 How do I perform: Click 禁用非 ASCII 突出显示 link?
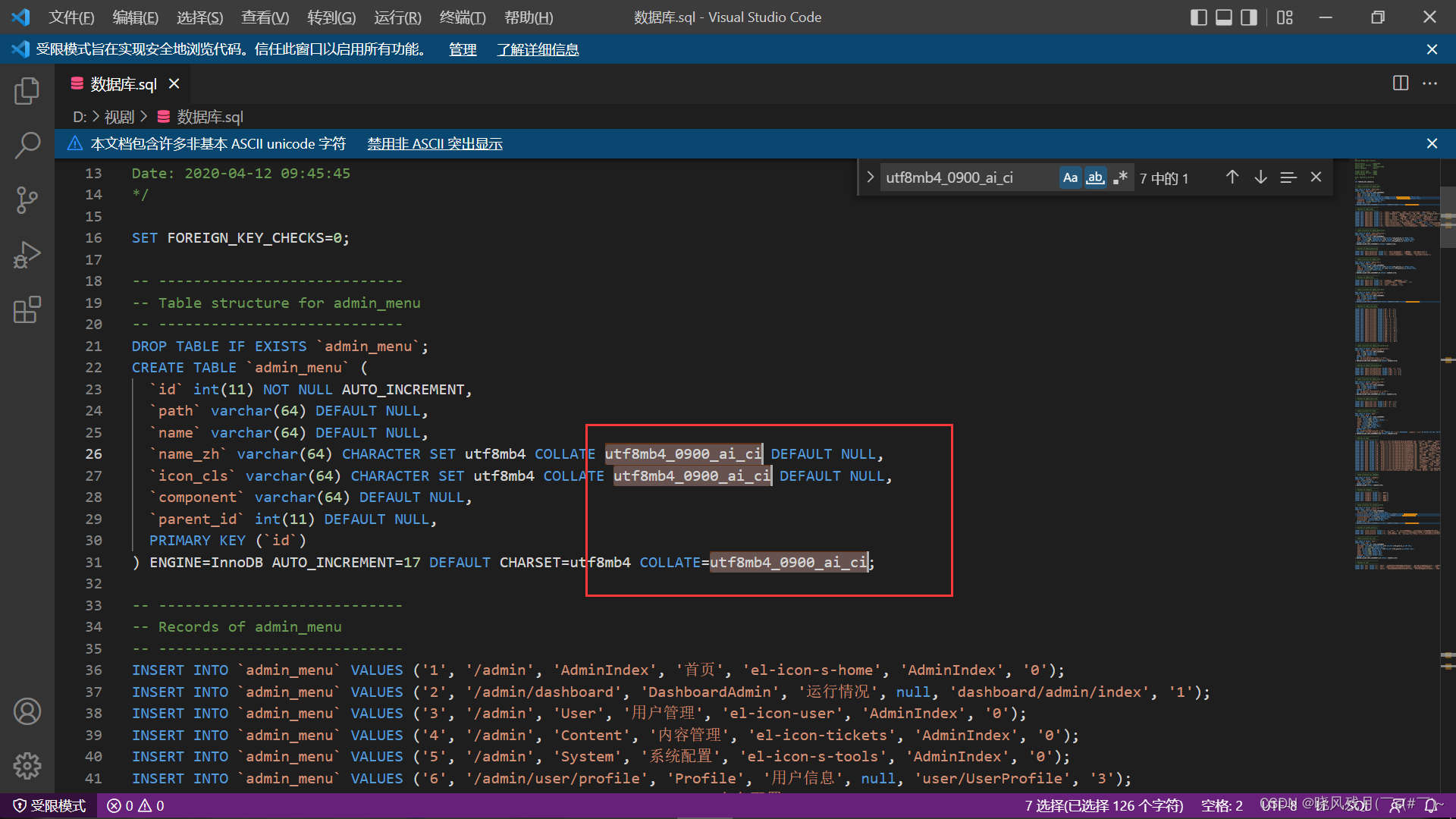pos(435,144)
